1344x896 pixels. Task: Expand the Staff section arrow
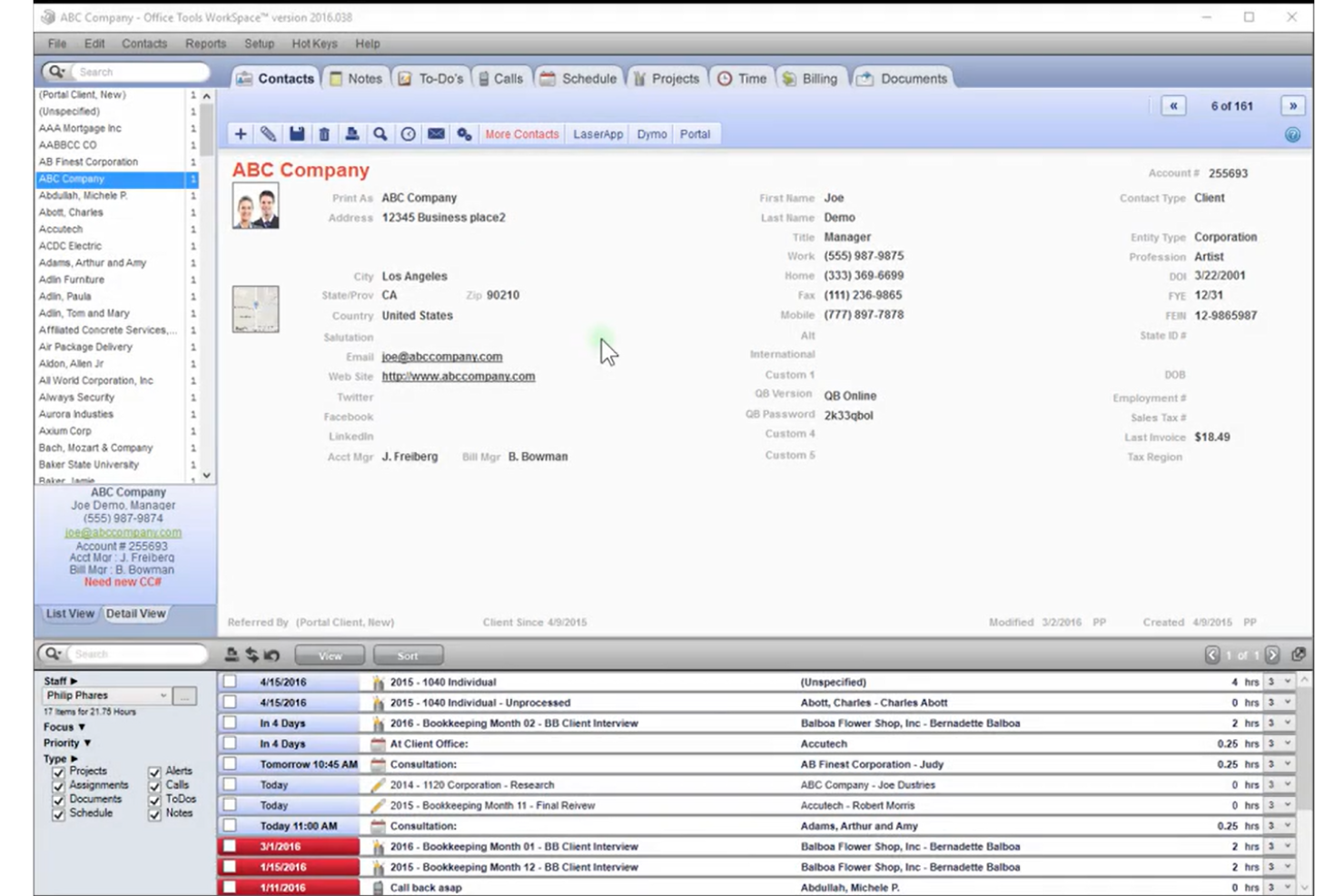tap(74, 681)
